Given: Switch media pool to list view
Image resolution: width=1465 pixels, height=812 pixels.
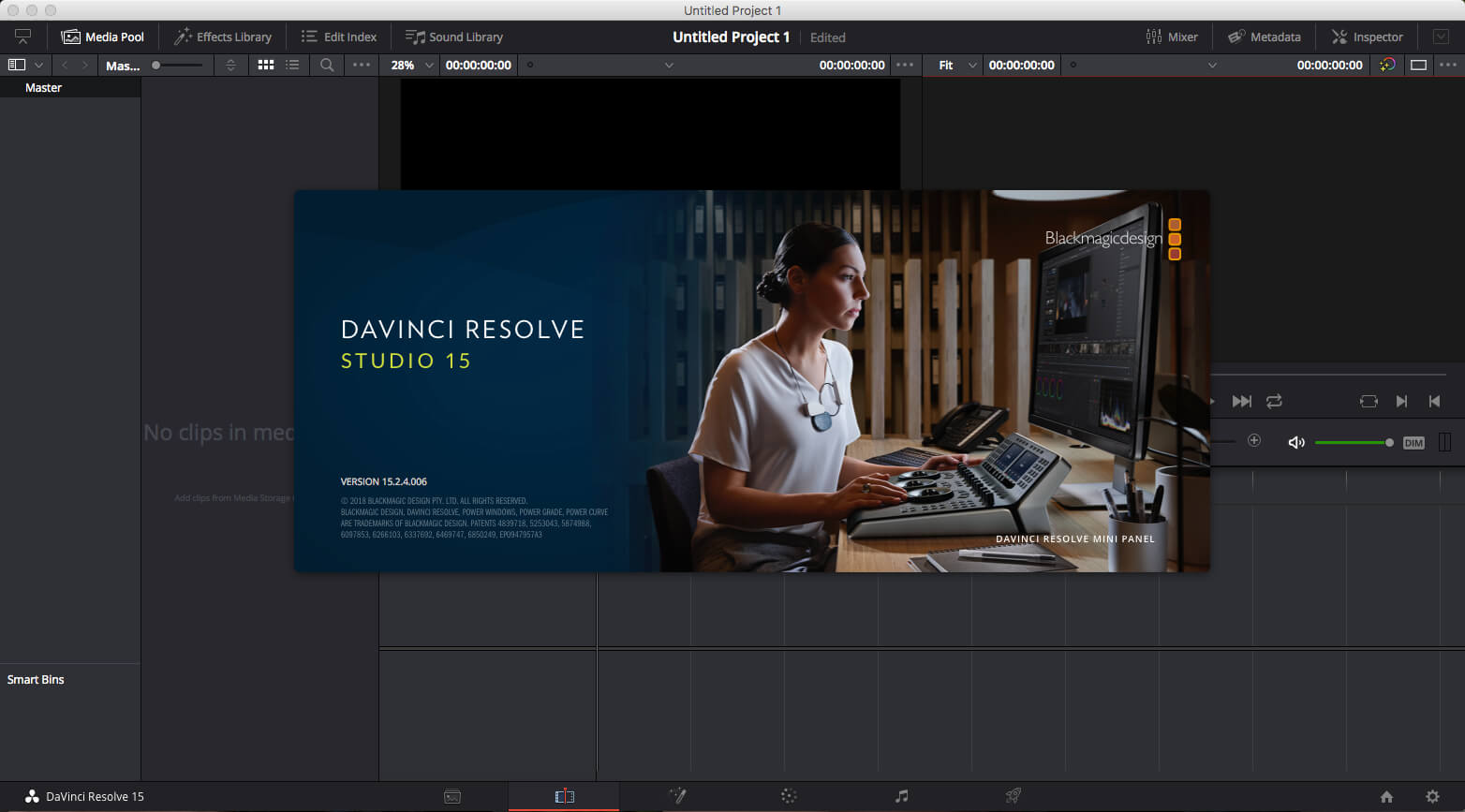Looking at the screenshot, I should pos(292,66).
